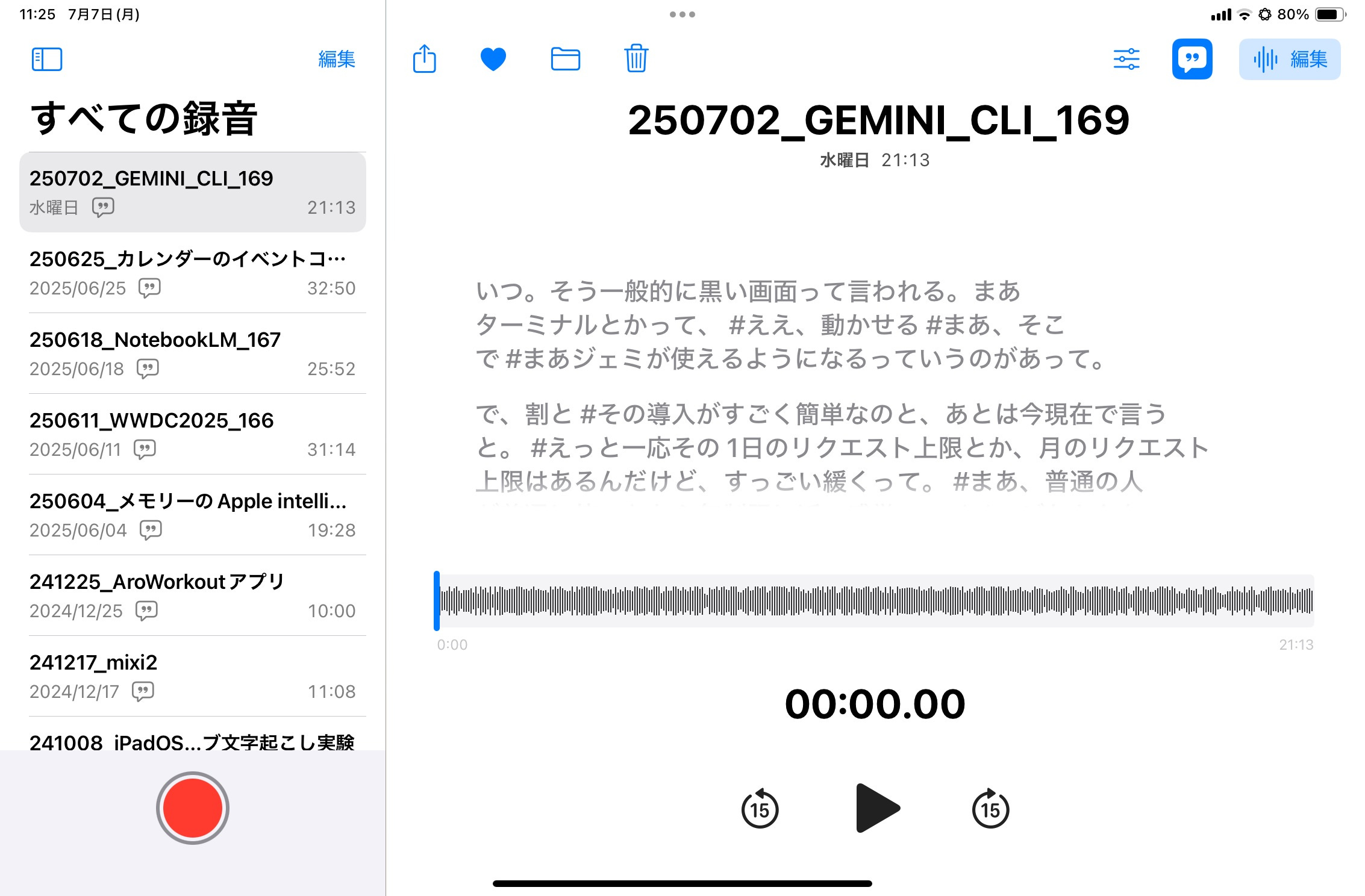
Task: Tap the recording title 250702_GEMINI_CLI_169 heading
Action: pos(878,120)
